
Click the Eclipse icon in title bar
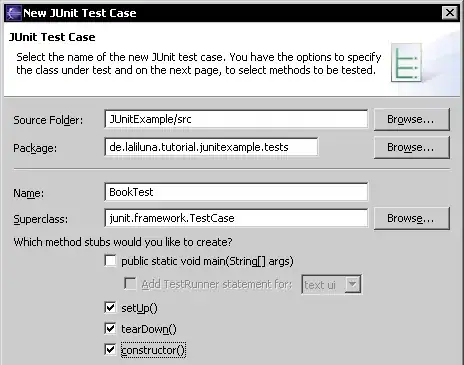(14, 13)
